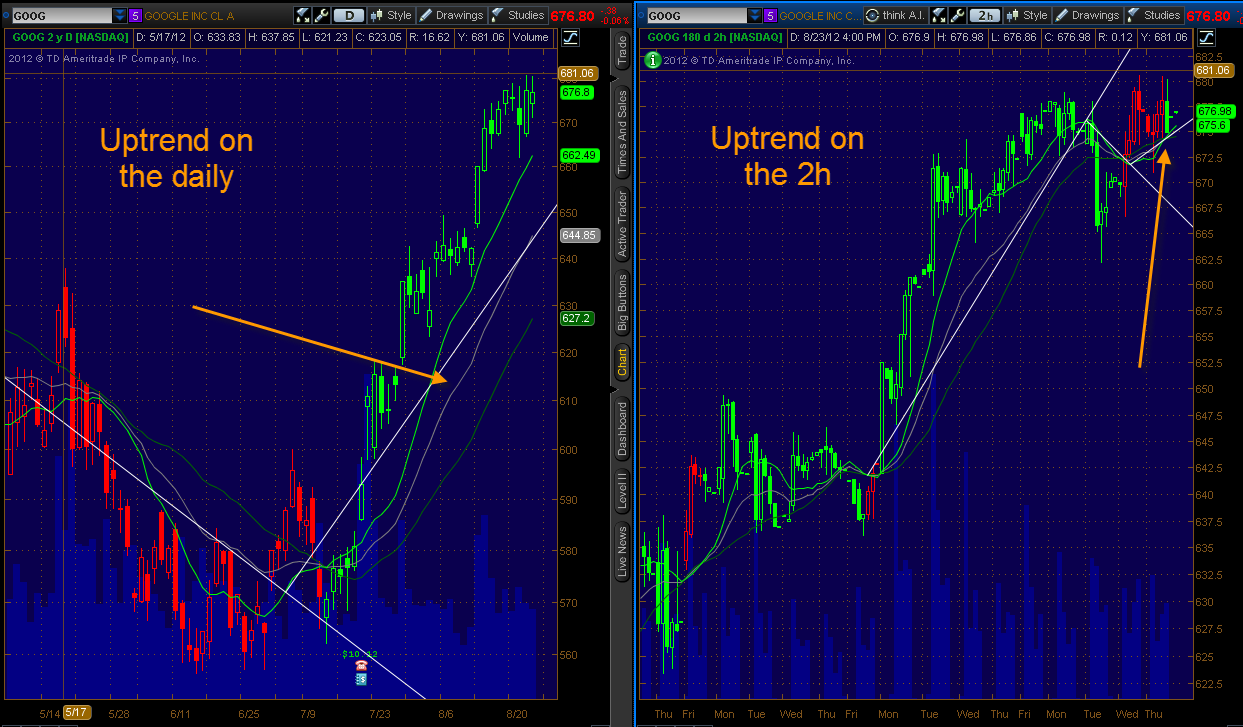Click the 644.85 price bubble on the daily axis
This screenshot has height=727, width=1243.
[579, 235]
